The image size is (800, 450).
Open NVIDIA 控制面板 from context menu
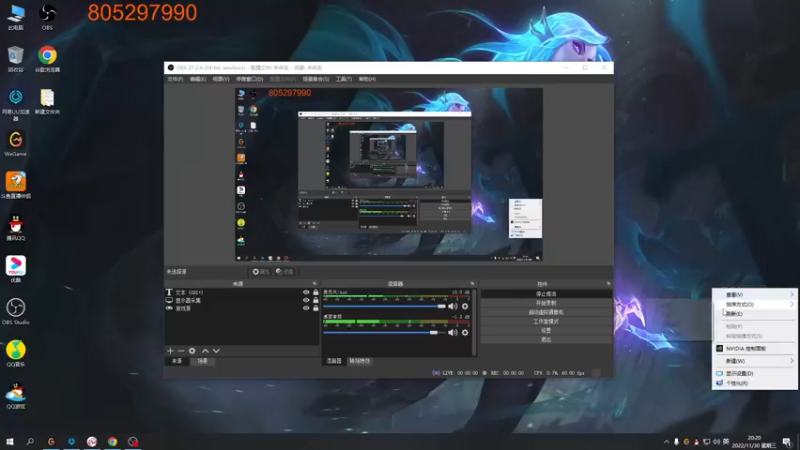tap(755, 348)
